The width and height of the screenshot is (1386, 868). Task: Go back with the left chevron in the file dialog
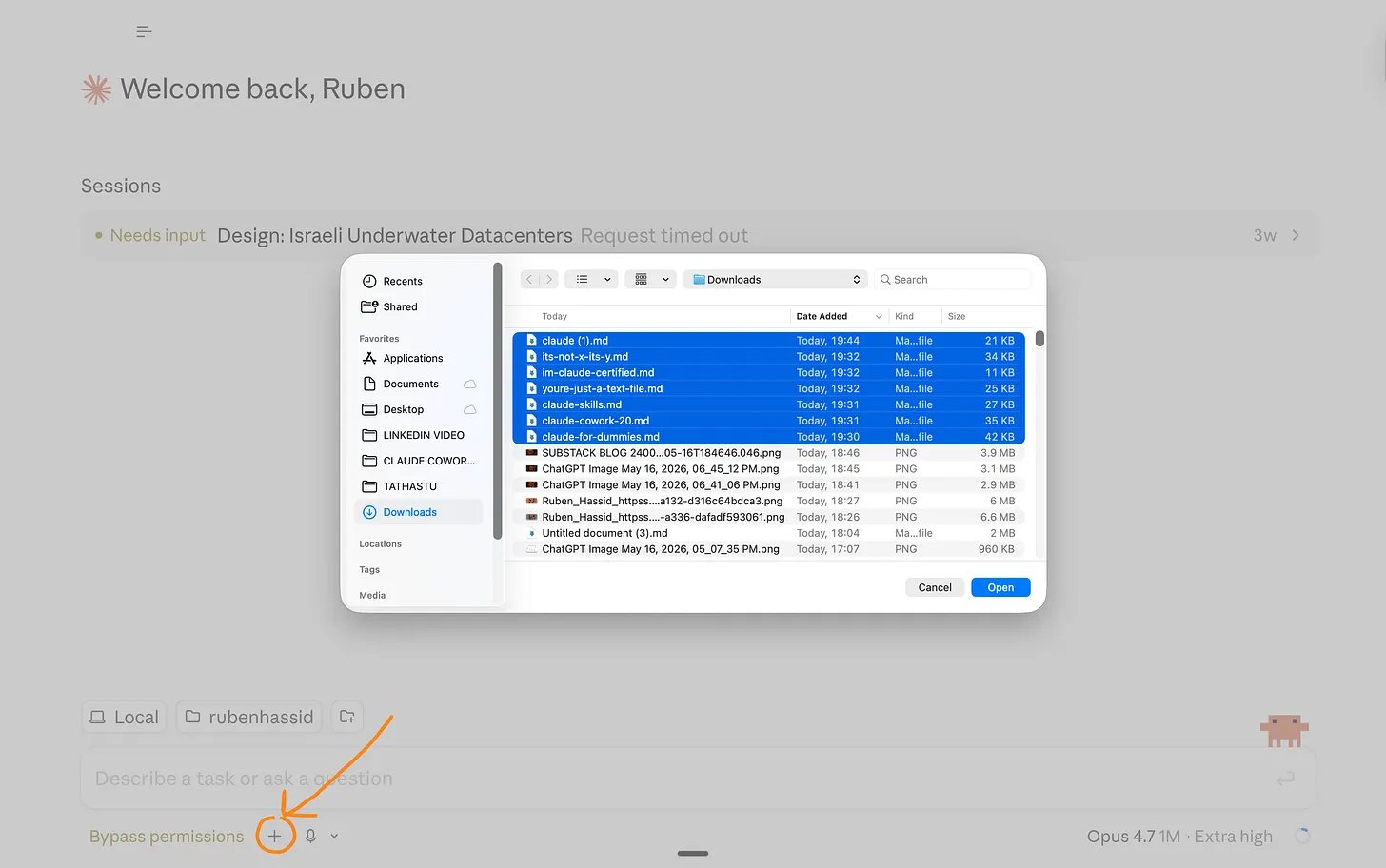(x=529, y=279)
